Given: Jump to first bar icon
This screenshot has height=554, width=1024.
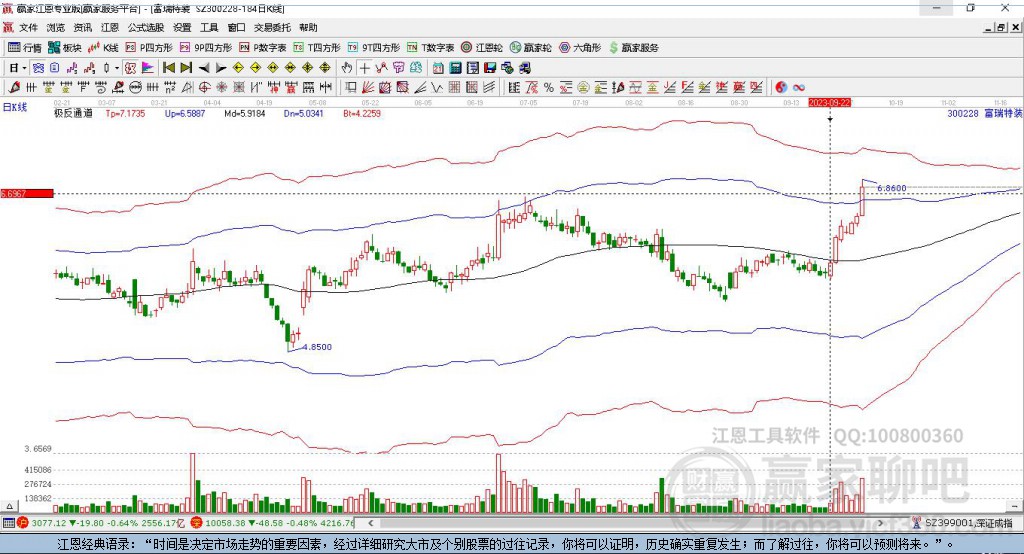Looking at the screenshot, I should coord(168,68).
